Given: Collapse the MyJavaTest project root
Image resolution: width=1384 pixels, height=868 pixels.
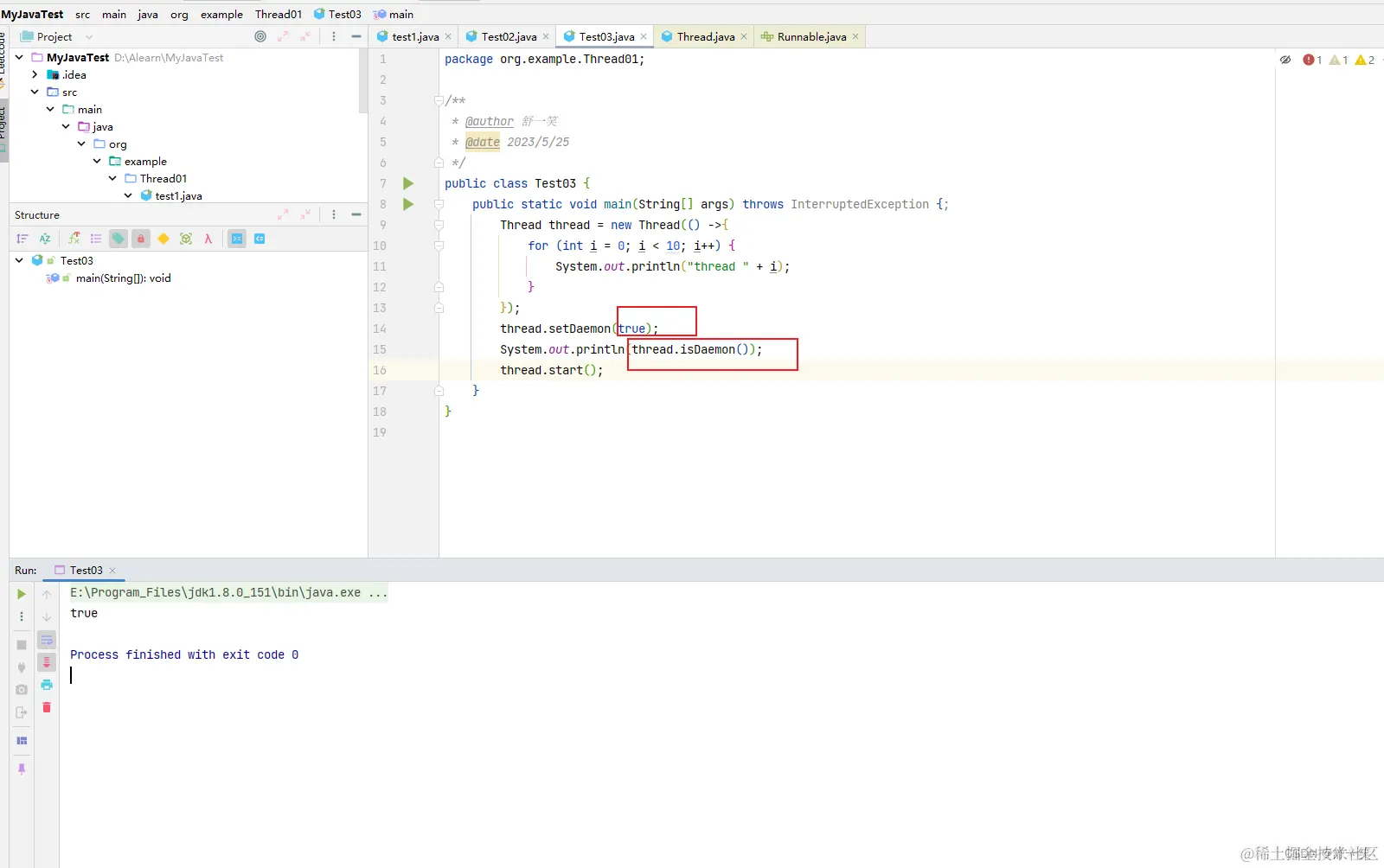Looking at the screenshot, I should coord(19,57).
